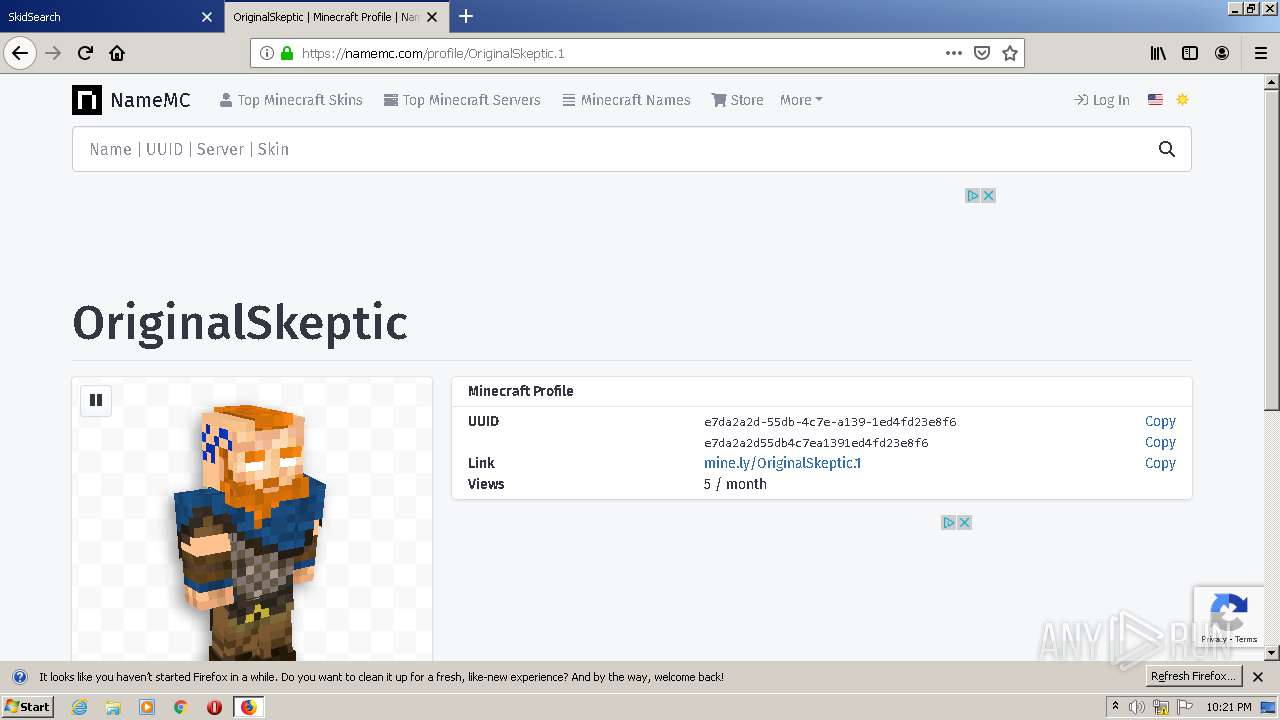Open Minecraft Names page
This screenshot has height=720, width=1280.
pos(626,100)
